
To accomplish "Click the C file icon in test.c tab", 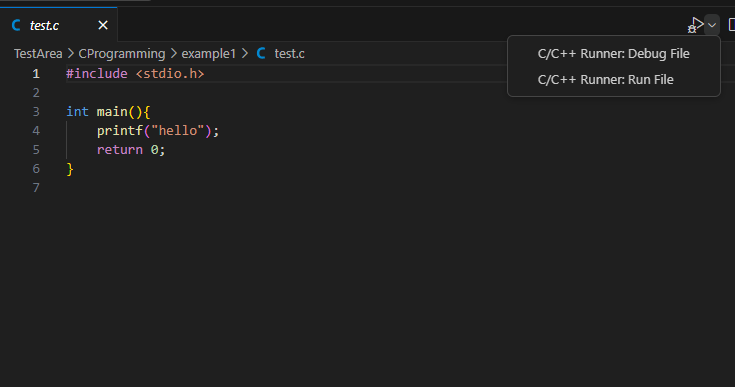I will click(x=16, y=25).
